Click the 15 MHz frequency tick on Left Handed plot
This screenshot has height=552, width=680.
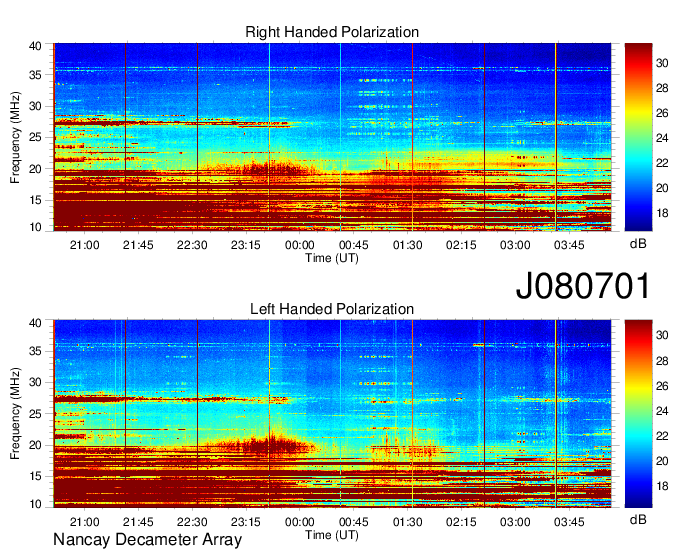click(x=36, y=476)
